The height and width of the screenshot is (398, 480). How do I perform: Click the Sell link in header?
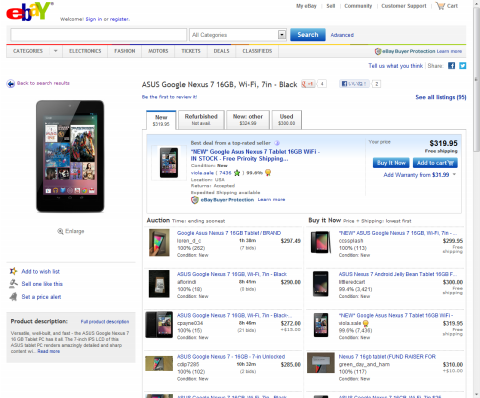[x=330, y=6]
